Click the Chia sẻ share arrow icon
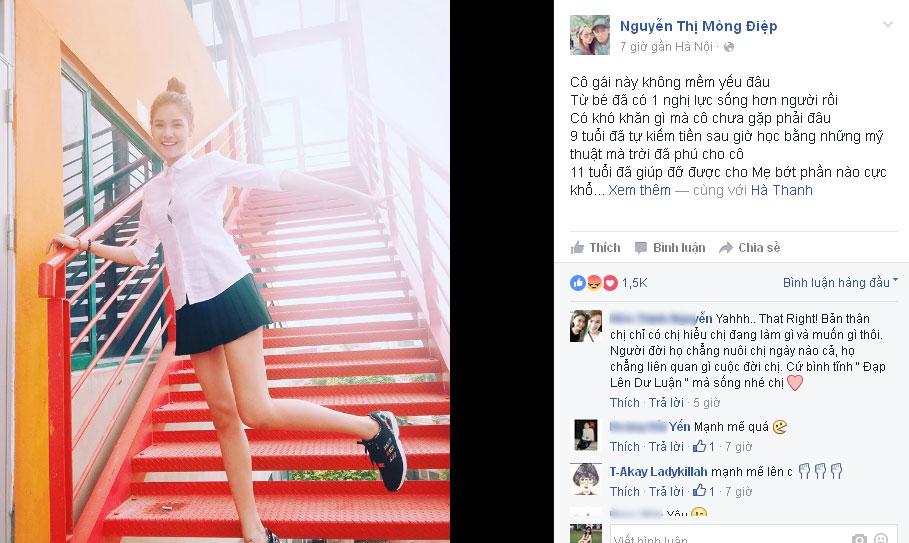This screenshot has width=909, height=543. click(726, 248)
